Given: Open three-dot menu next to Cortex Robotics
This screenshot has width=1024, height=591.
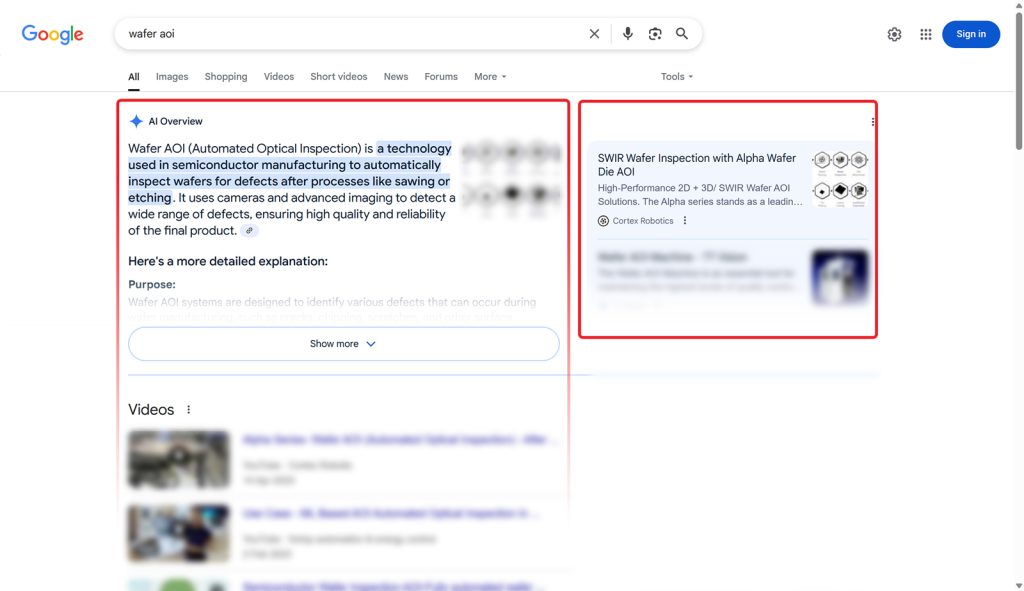Looking at the screenshot, I should [x=684, y=221].
